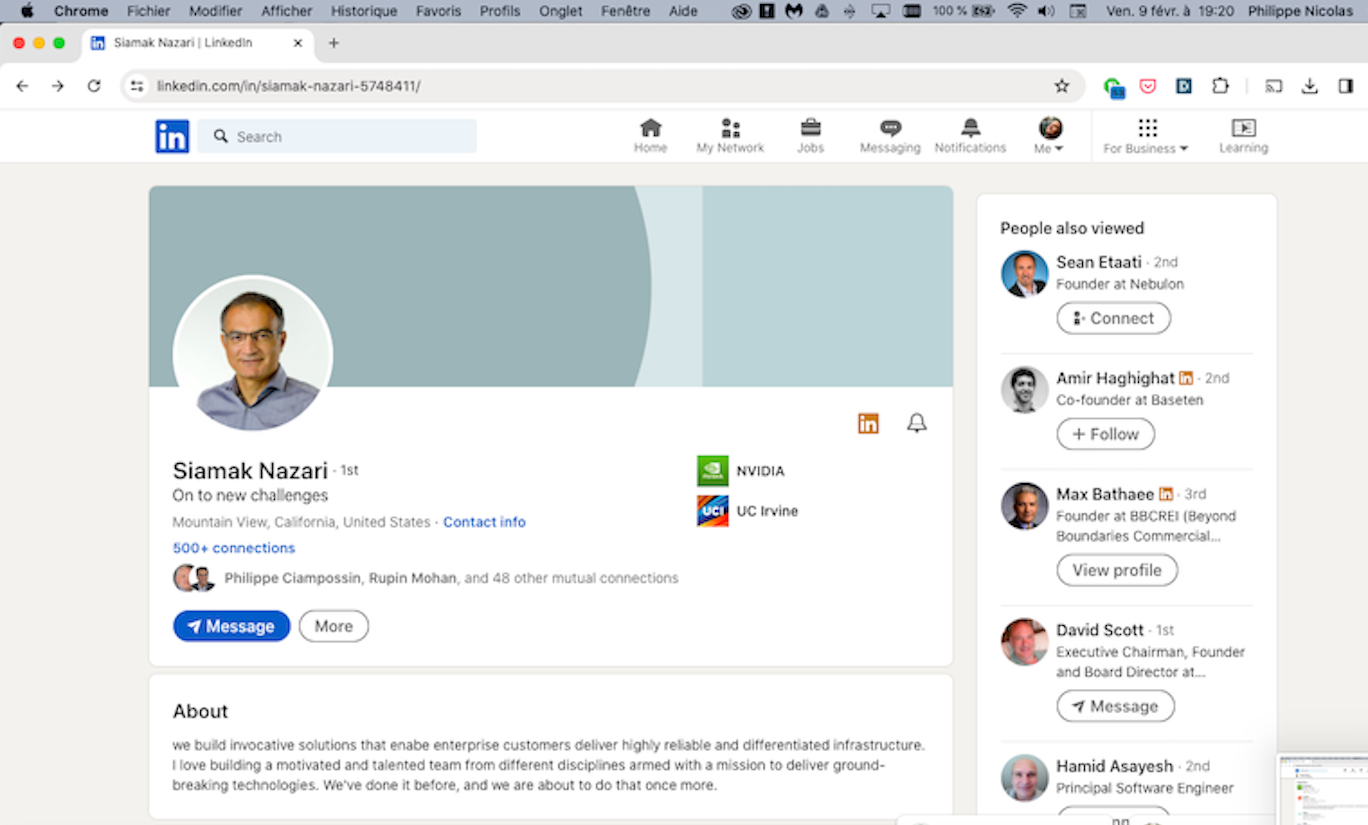The image size is (1368, 825).
Task: Click the date and time in menu bar
Action: [x=1170, y=11]
